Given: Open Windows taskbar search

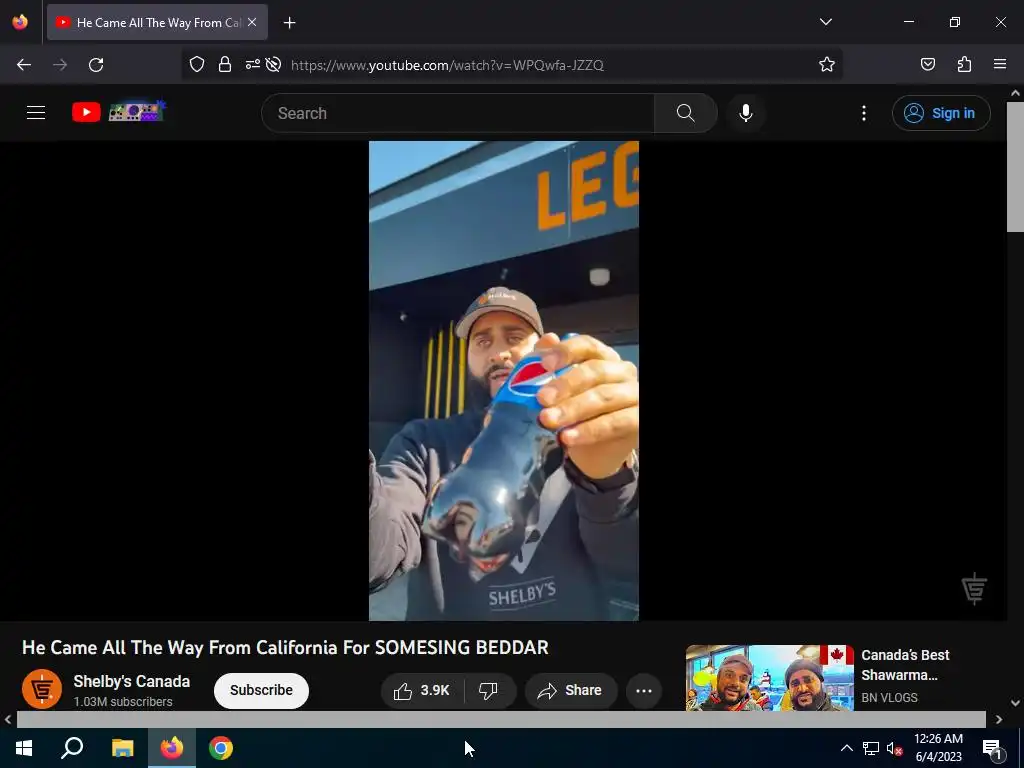Looking at the screenshot, I should [x=72, y=748].
